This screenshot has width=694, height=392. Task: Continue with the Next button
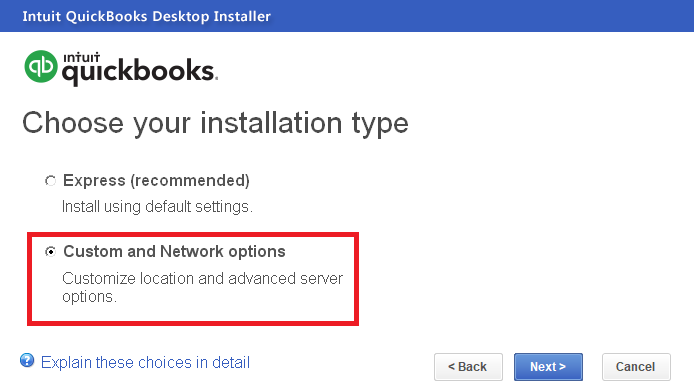tap(548, 367)
